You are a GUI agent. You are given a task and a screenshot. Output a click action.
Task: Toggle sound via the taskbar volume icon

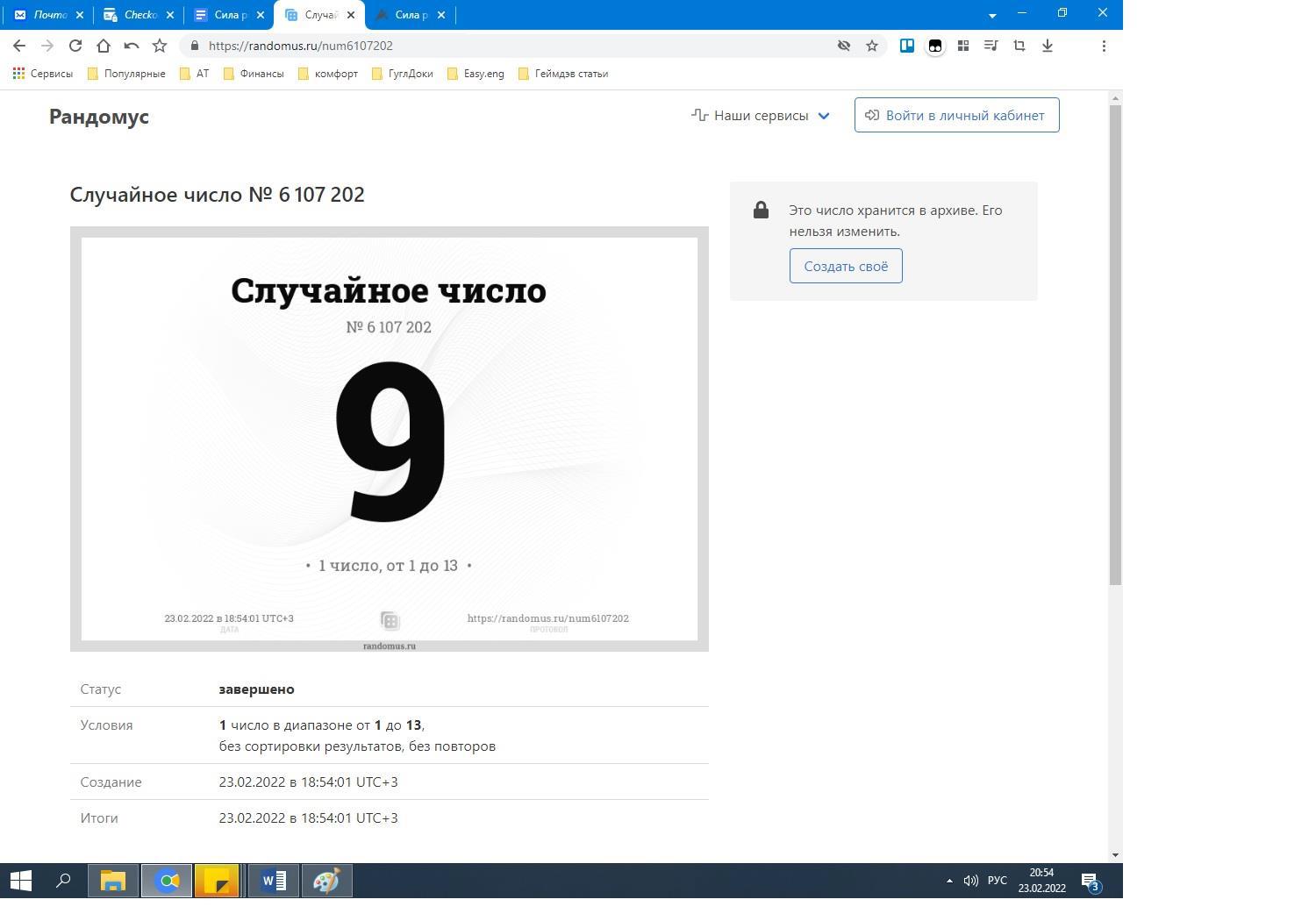pyautogui.click(x=970, y=881)
